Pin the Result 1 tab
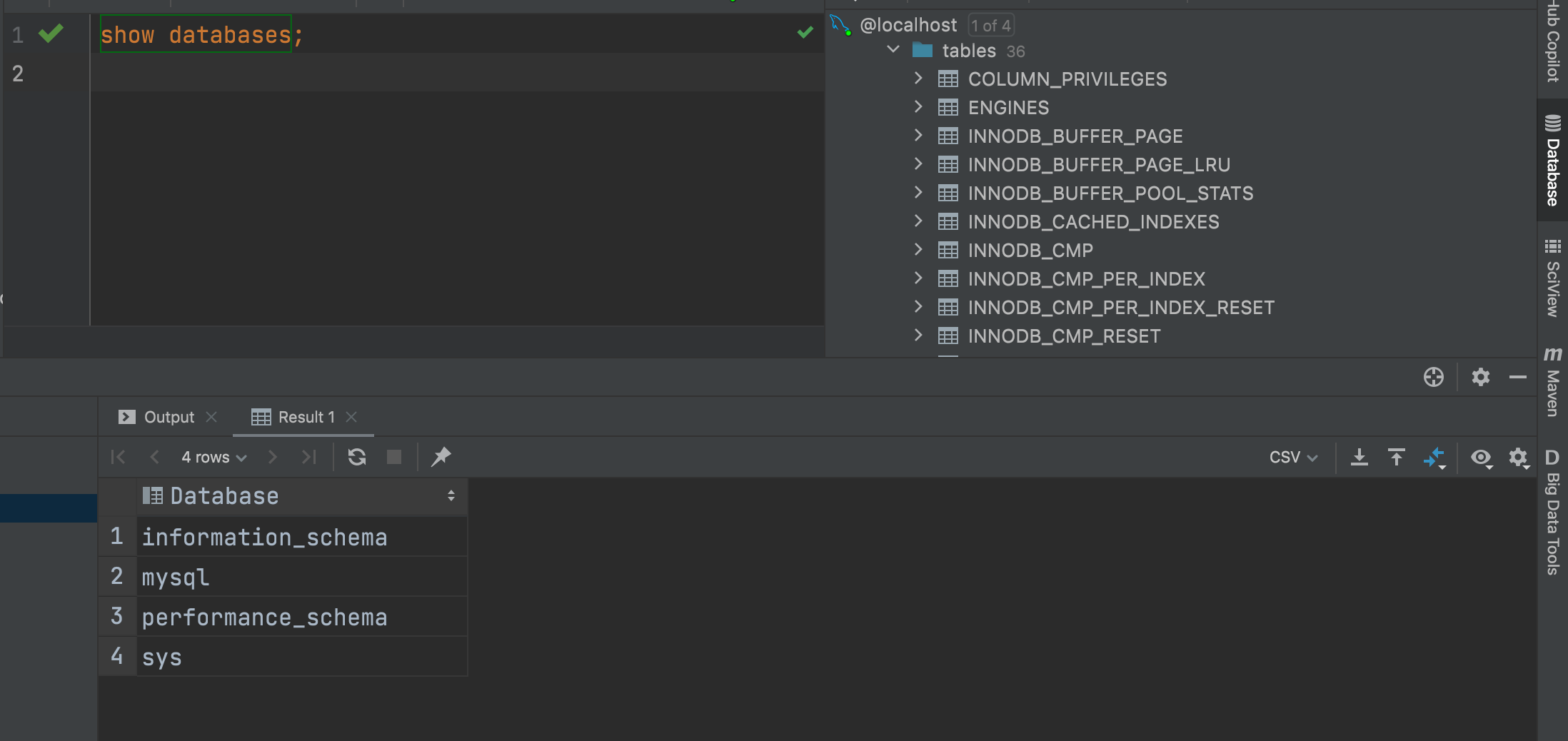Screen dimensions: 1568x741 tap(441, 457)
